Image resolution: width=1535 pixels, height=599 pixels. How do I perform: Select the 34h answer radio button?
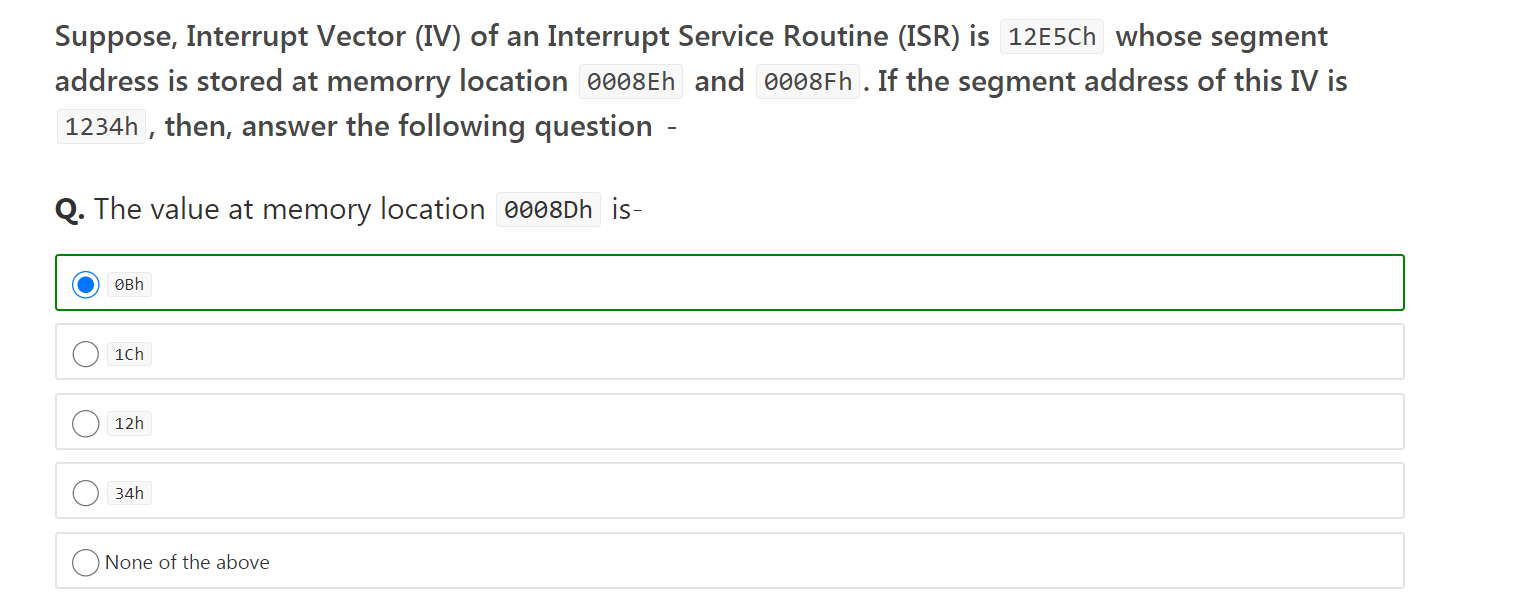tap(85, 492)
